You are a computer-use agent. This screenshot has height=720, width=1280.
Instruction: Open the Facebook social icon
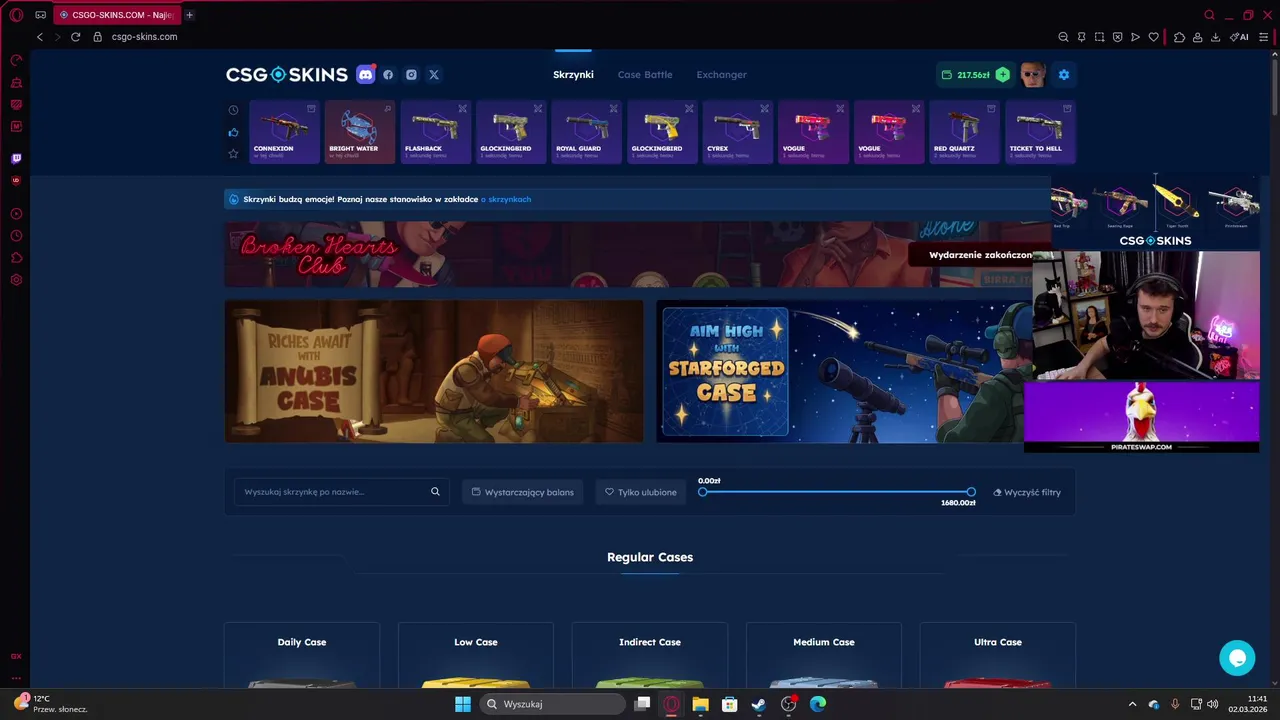(388, 75)
